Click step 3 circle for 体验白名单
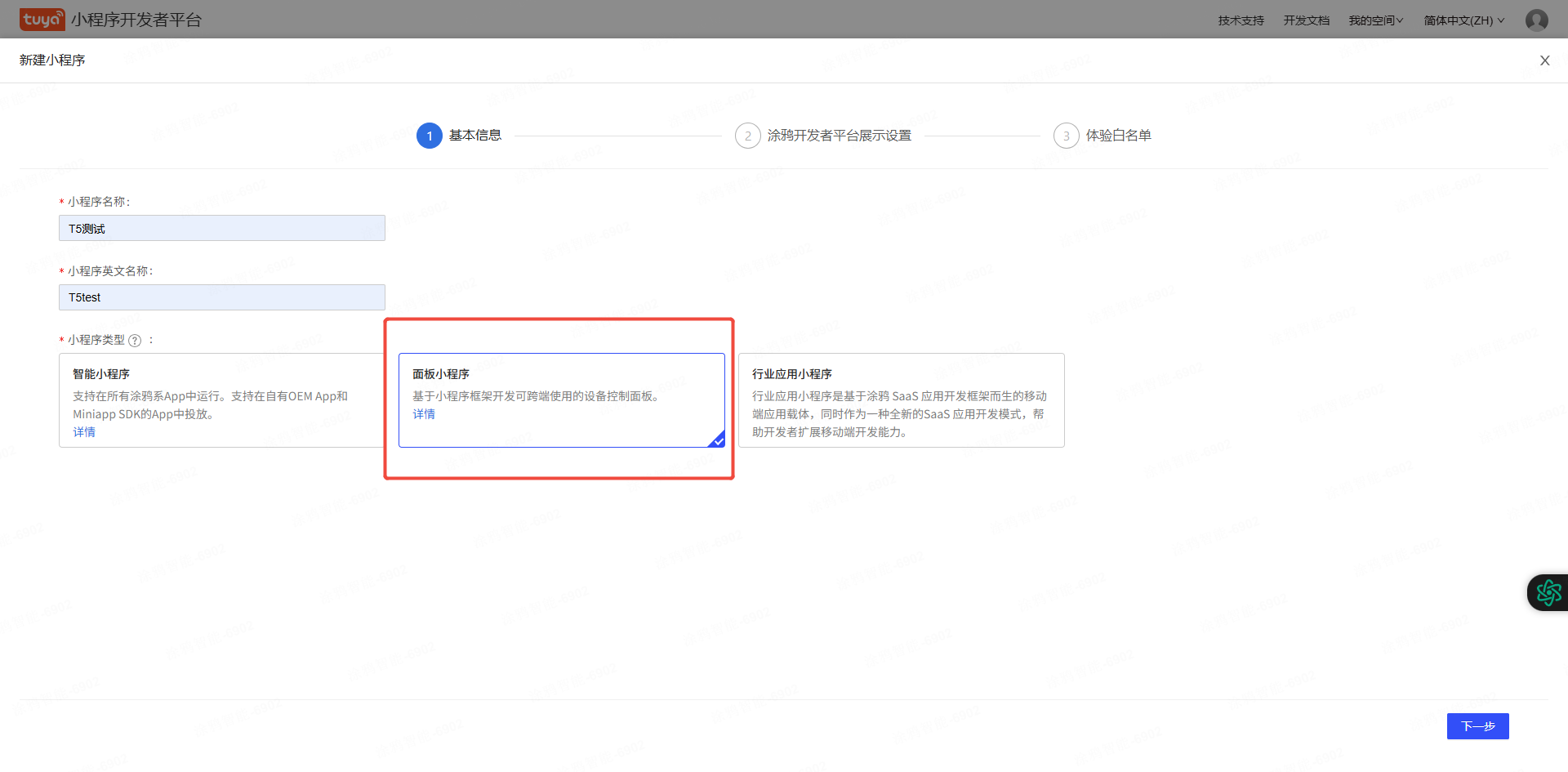The width and height of the screenshot is (1568, 772). [1066, 136]
